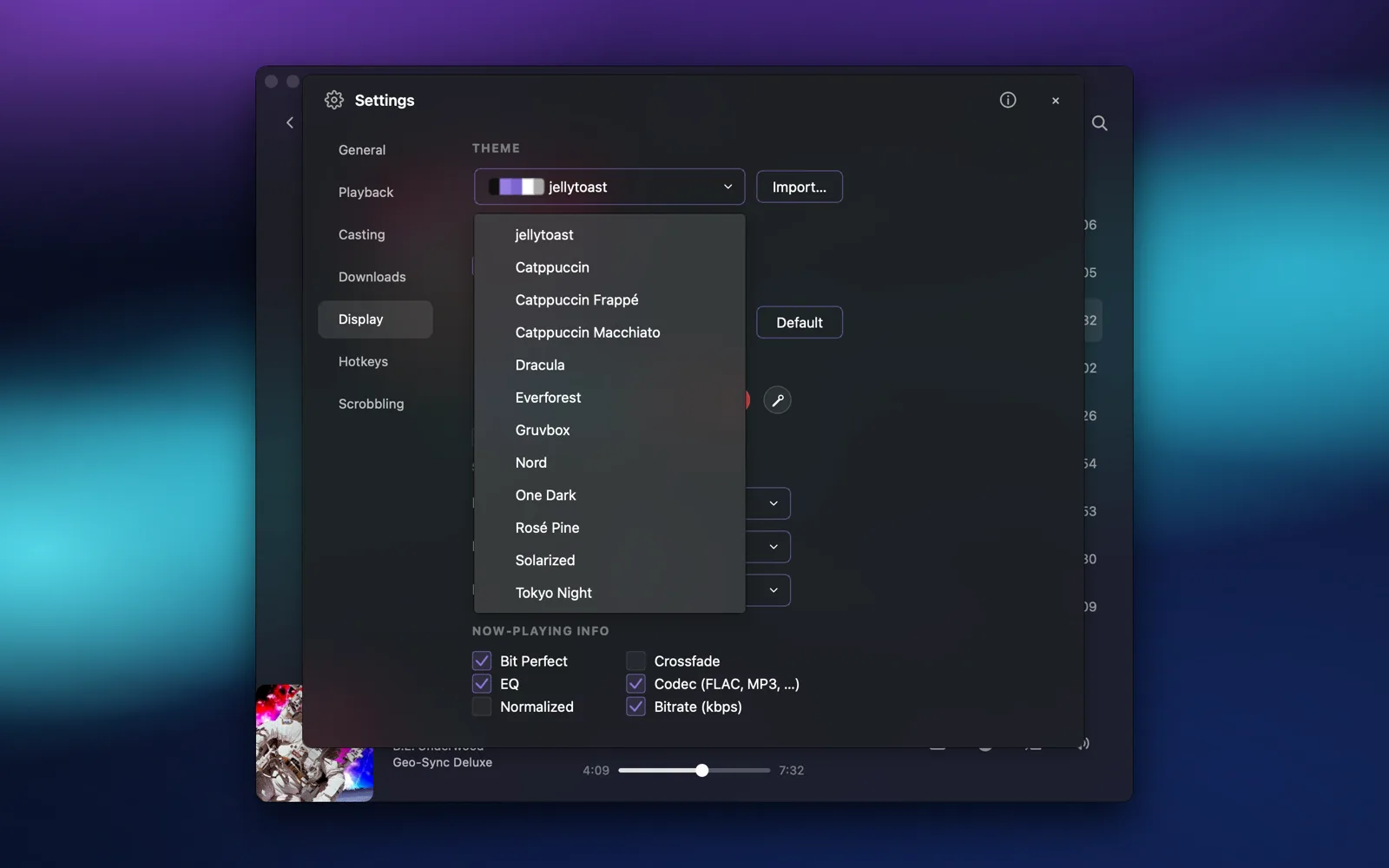Open the info icon in Settings header
1389x868 pixels.
click(x=1008, y=100)
